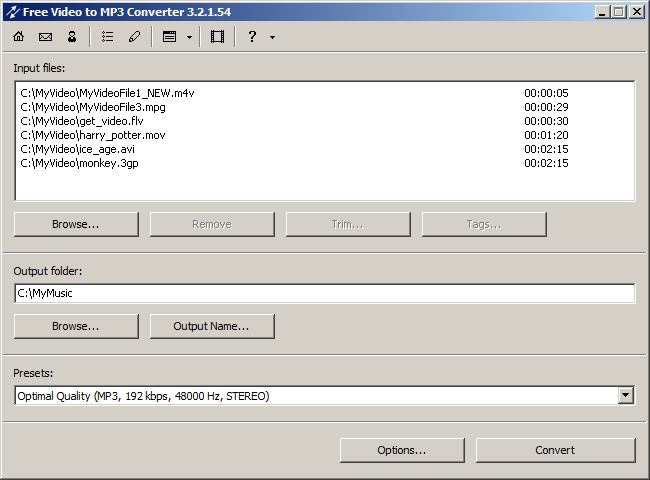Open the home page icon in toolbar

(19, 37)
